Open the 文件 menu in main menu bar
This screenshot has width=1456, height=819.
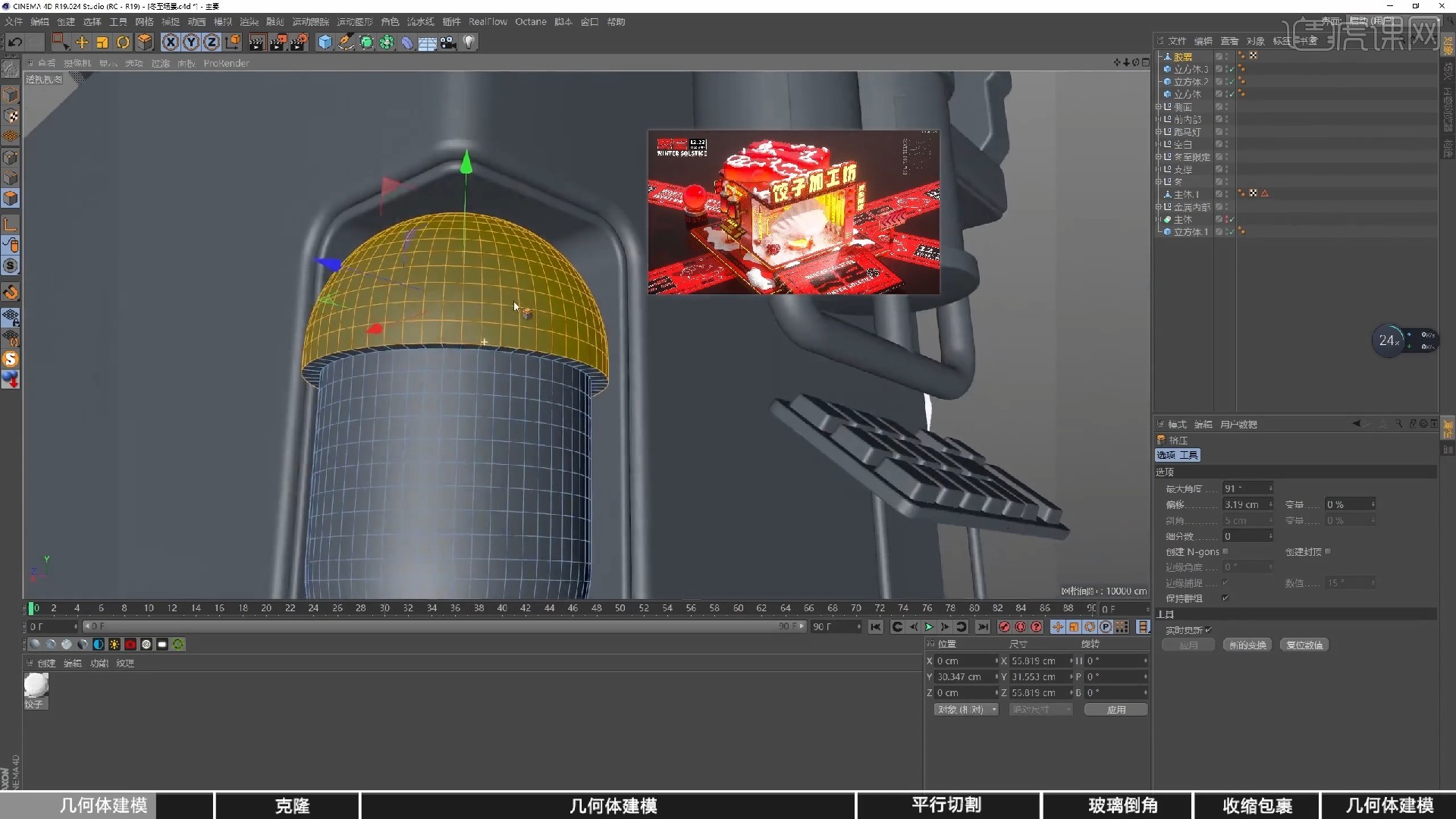[x=14, y=22]
